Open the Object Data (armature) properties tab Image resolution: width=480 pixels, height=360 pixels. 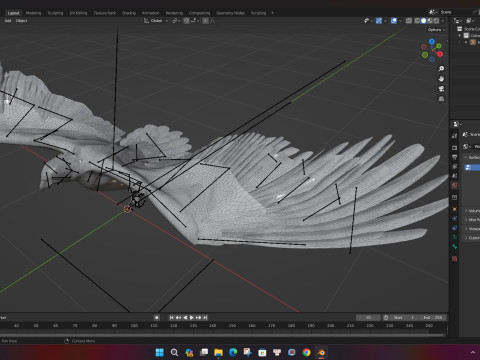[x=455, y=237]
